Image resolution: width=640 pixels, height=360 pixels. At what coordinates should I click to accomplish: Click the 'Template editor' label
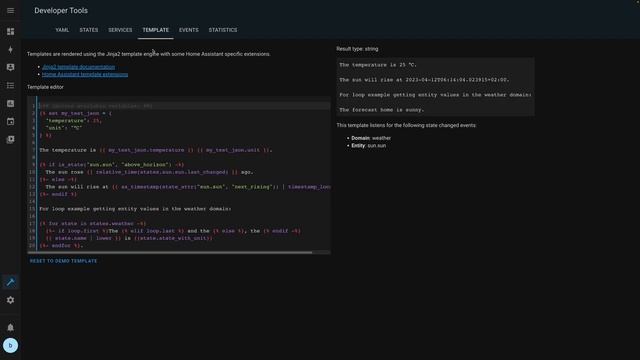45,87
